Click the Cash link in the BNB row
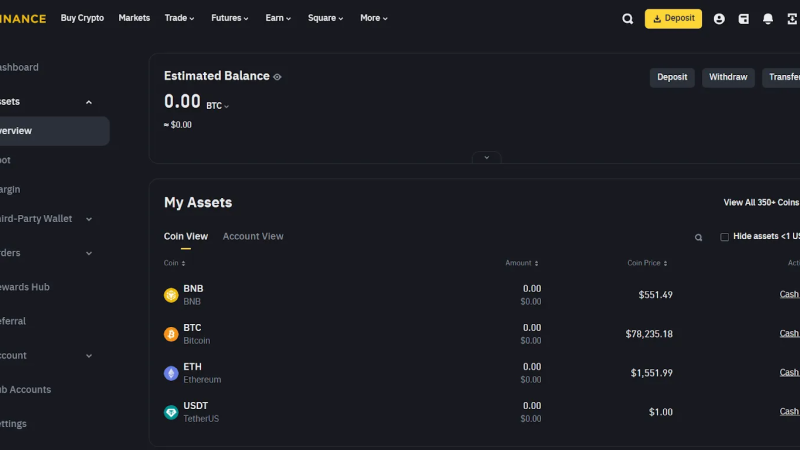The image size is (800, 450). coord(789,294)
